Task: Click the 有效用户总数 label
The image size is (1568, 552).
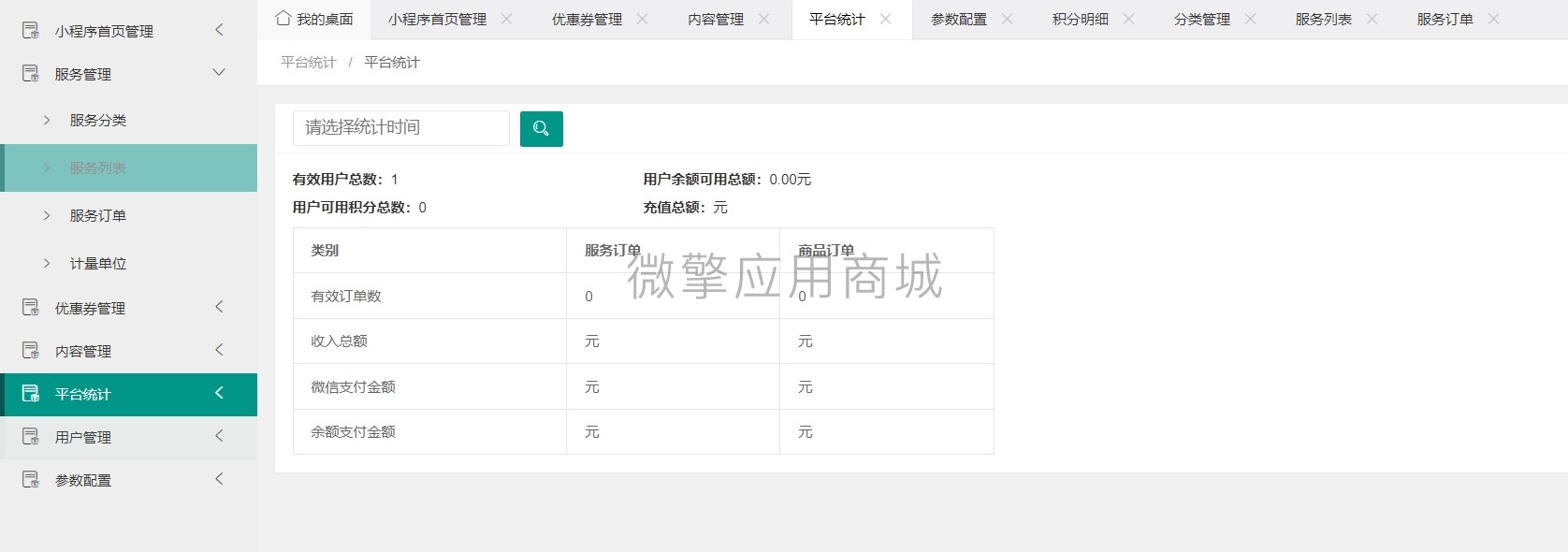Action: tap(338, 180)
